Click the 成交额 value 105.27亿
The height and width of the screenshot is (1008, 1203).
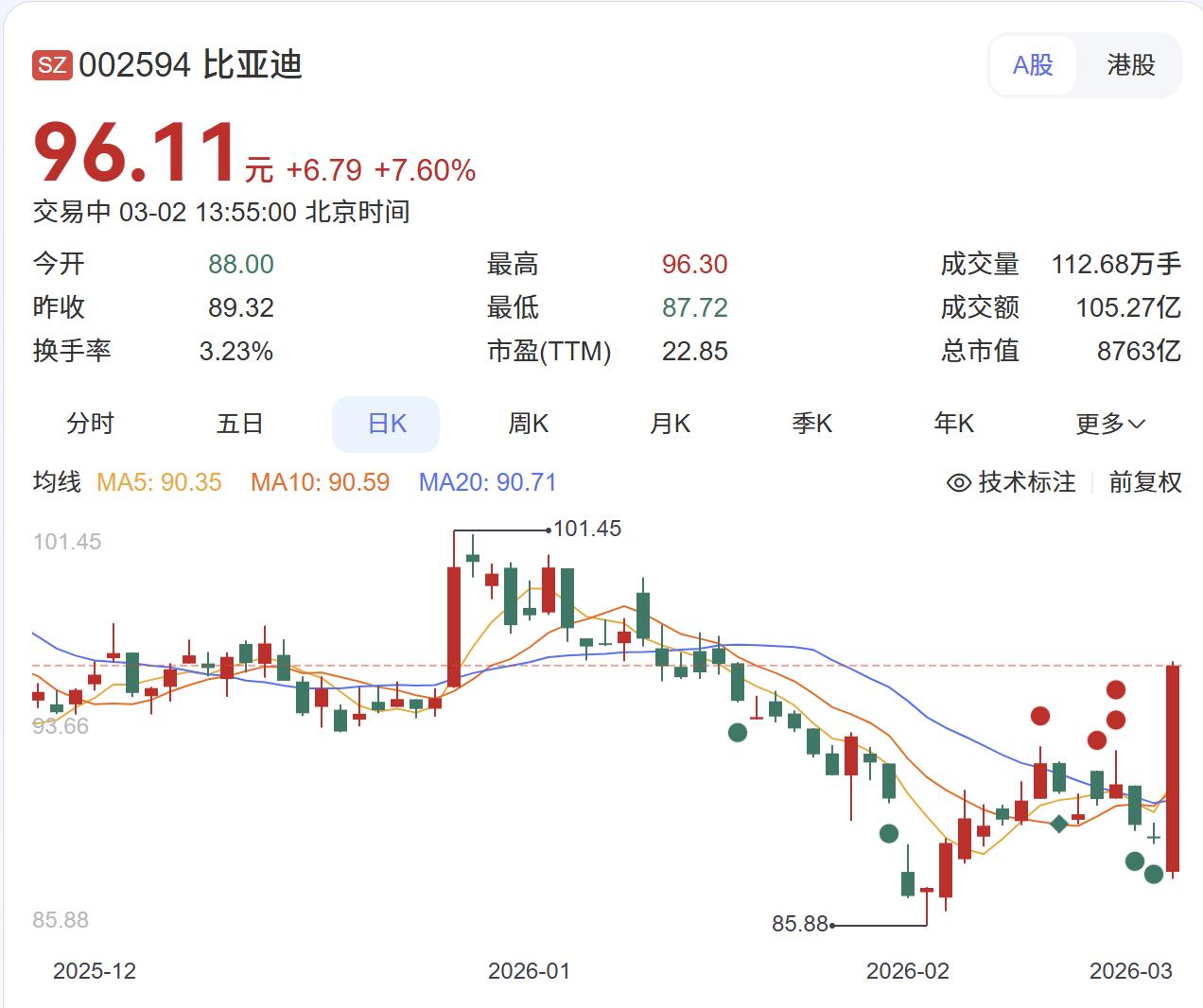[1129, 308]
